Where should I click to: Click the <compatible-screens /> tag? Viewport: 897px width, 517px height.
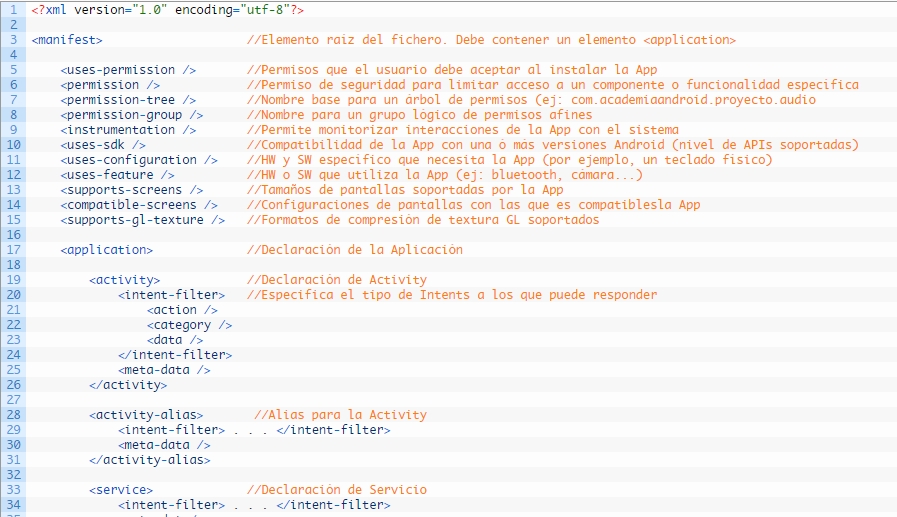tap(139, 205)
